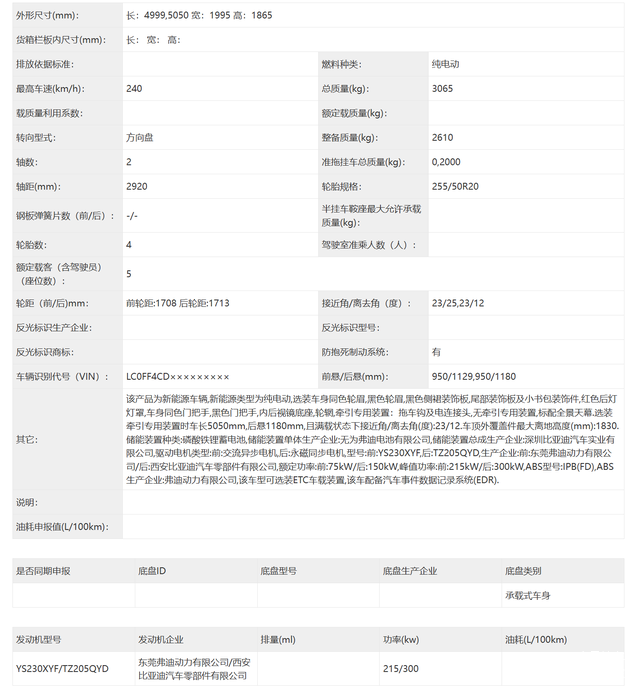Click the 额定载客 seat count value 5
Screen dimensions: 630x687
click(x=129, y=273)
